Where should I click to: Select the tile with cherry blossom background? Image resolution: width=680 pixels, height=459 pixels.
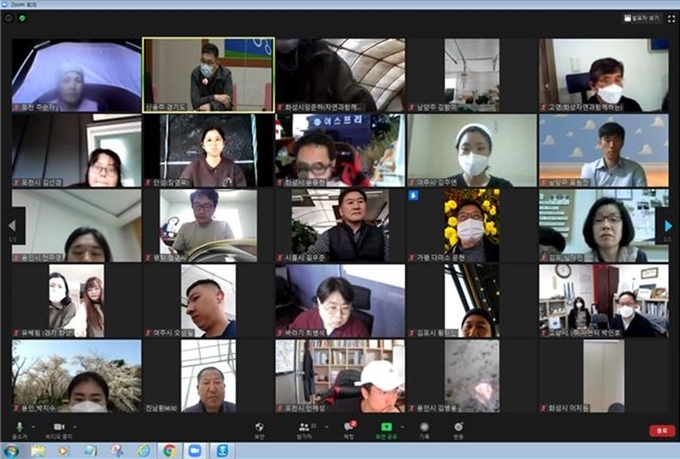tap(77, 376)
